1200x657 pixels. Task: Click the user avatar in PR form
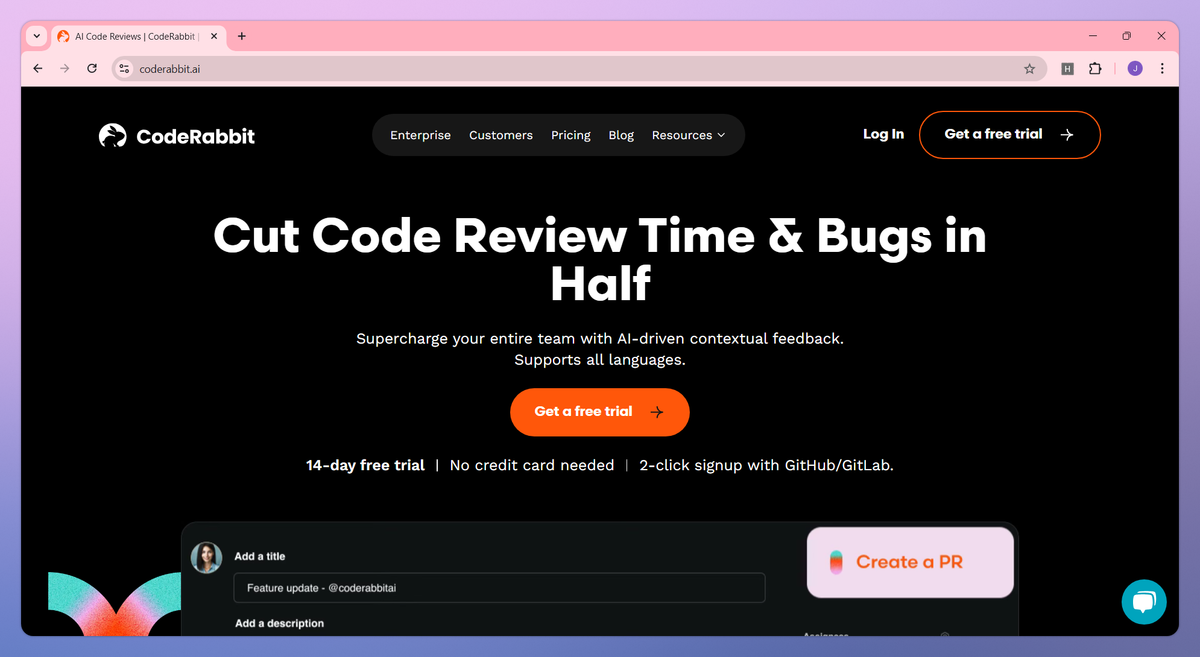click(207, 558)
